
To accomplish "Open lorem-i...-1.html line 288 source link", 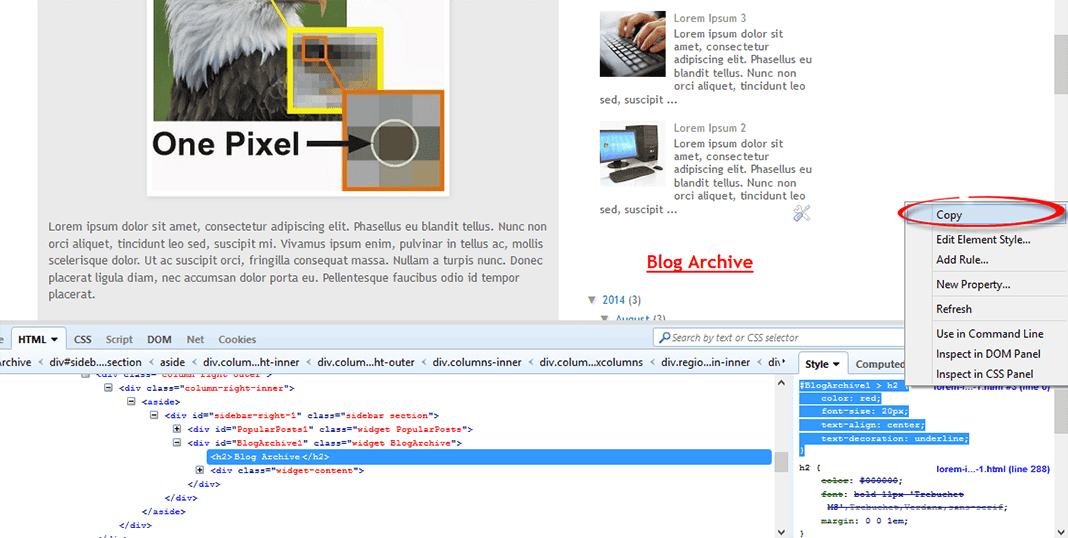I will (992, 469).
